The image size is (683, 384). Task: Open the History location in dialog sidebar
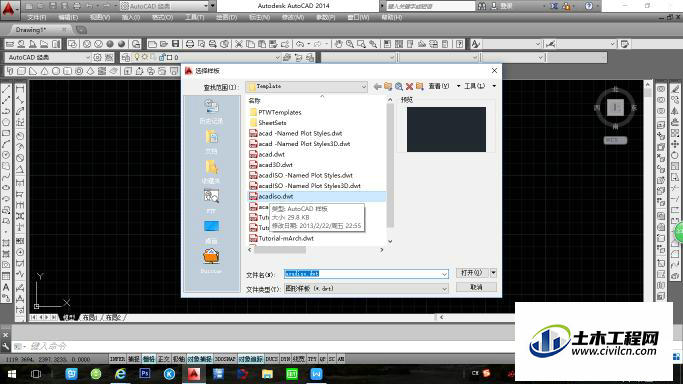point(211,111)
